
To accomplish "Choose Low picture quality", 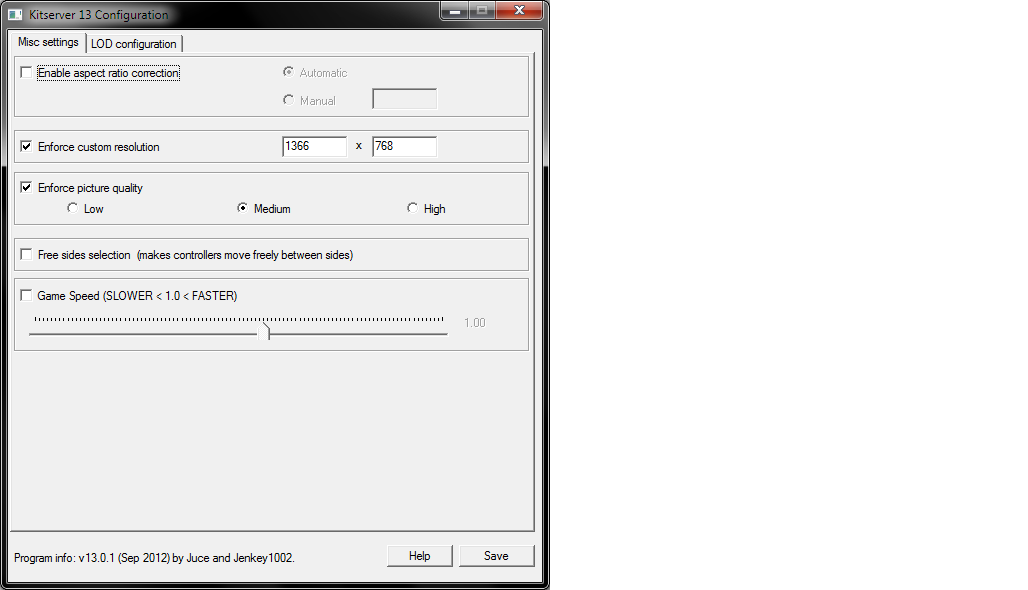I will pos(72,208).
